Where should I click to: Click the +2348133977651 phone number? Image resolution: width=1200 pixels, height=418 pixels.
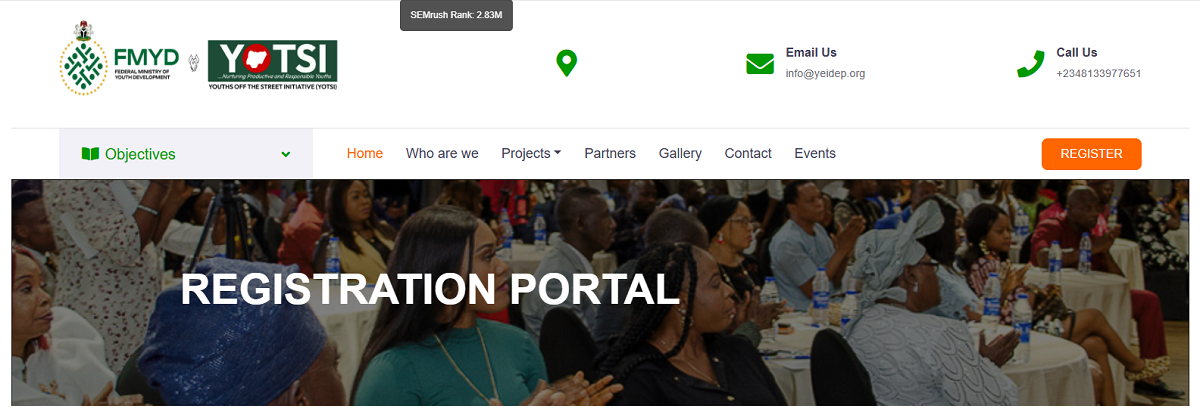[x=1099, y=73]
